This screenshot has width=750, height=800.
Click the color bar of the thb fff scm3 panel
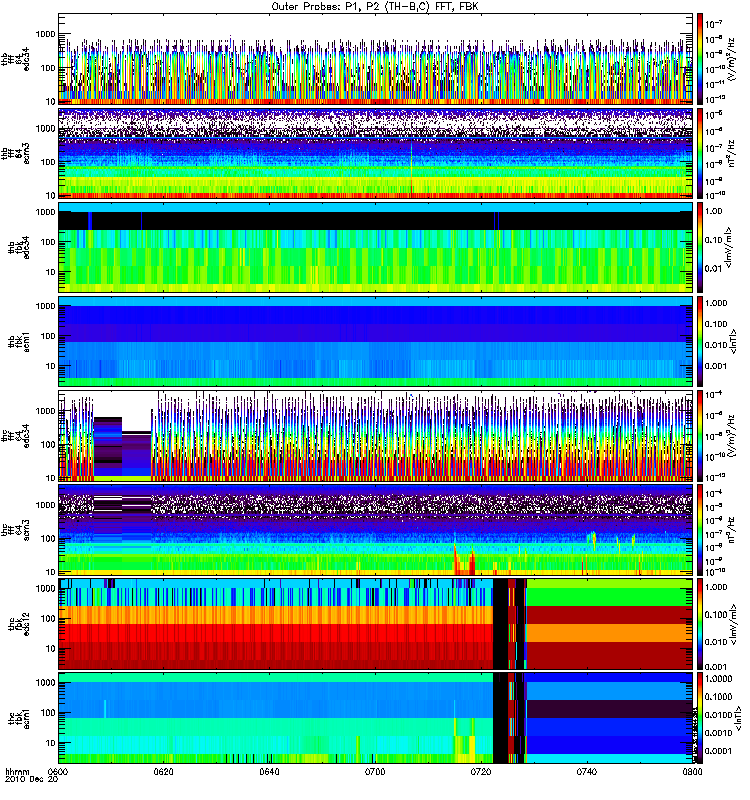[699, 153]
